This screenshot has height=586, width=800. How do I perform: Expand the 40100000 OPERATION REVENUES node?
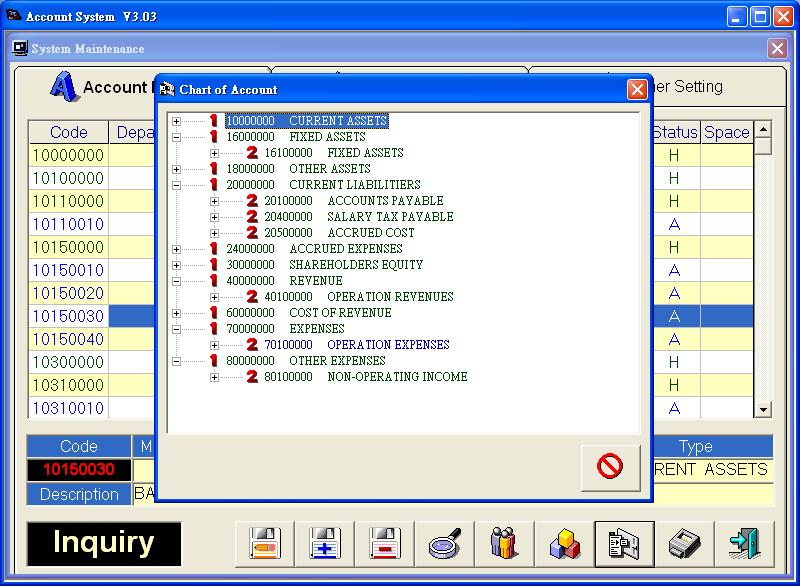pyautogui.click(x=214, y=297)
